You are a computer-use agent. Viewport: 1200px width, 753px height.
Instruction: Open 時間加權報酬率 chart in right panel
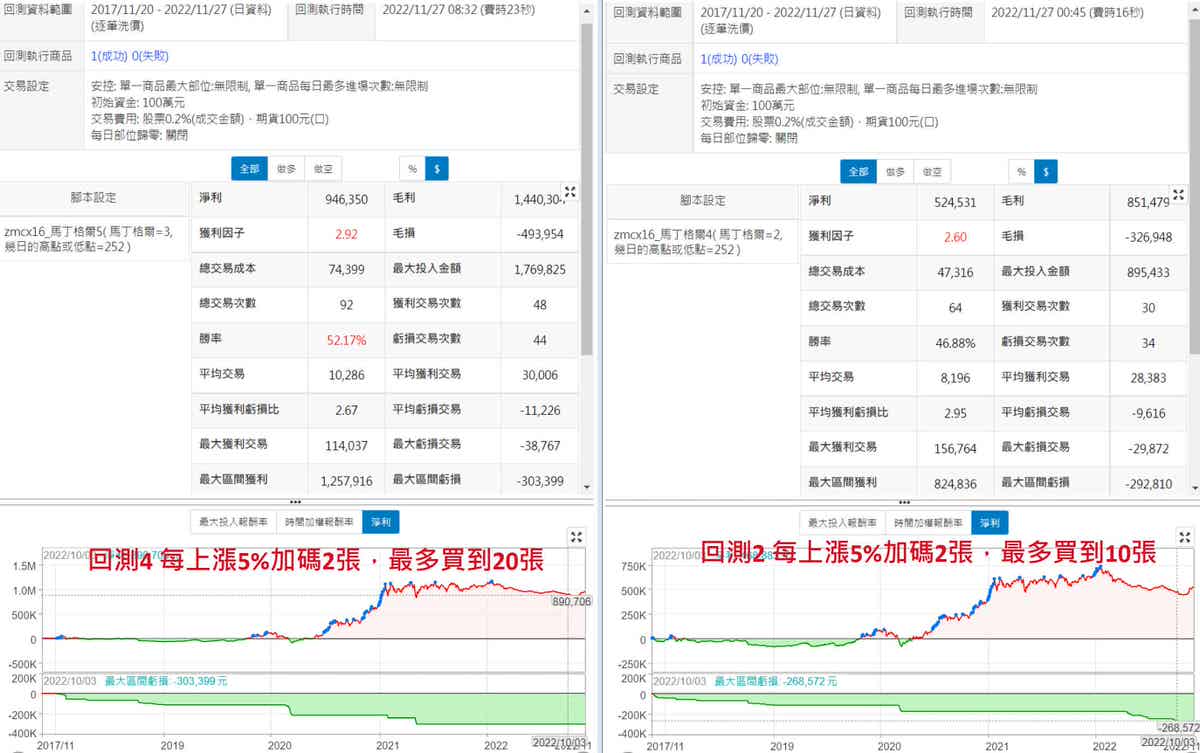[x=926, y=522]
